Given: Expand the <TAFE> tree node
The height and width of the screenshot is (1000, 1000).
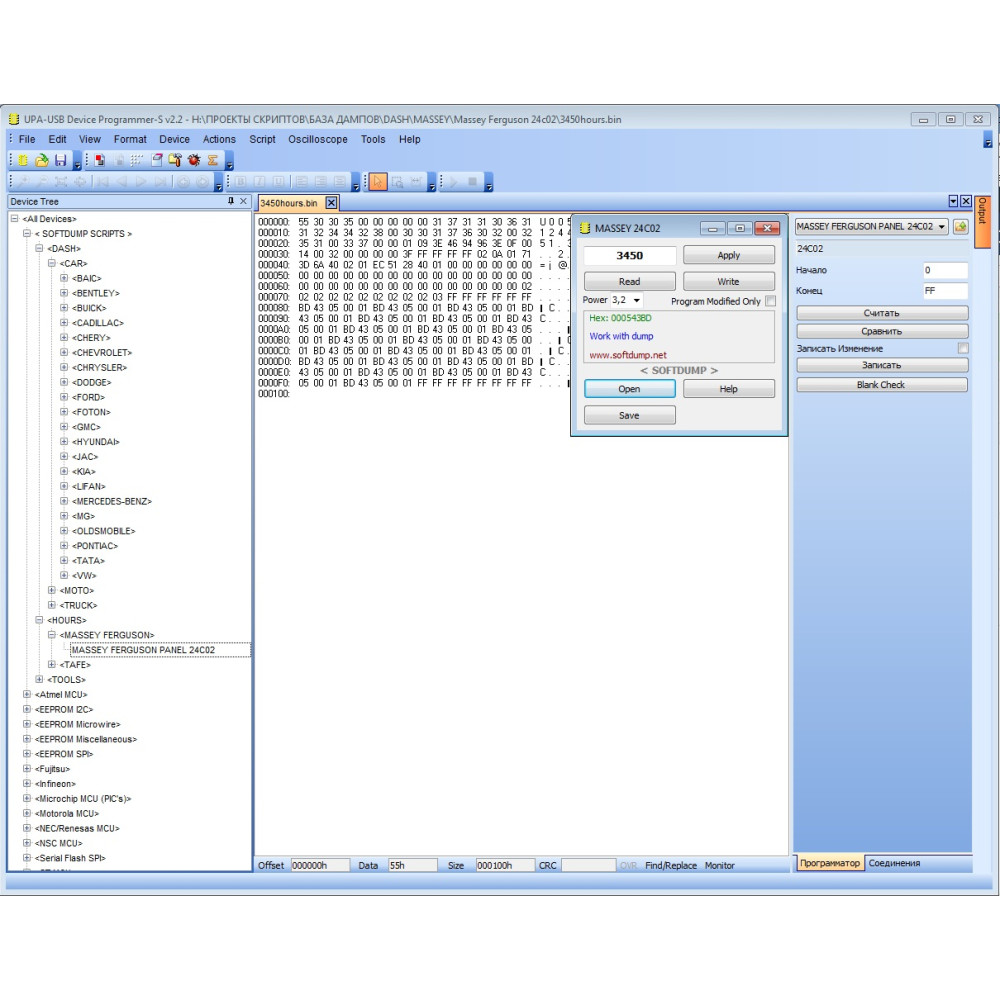Looking at the screenshot, I should [x=52, y=664].
